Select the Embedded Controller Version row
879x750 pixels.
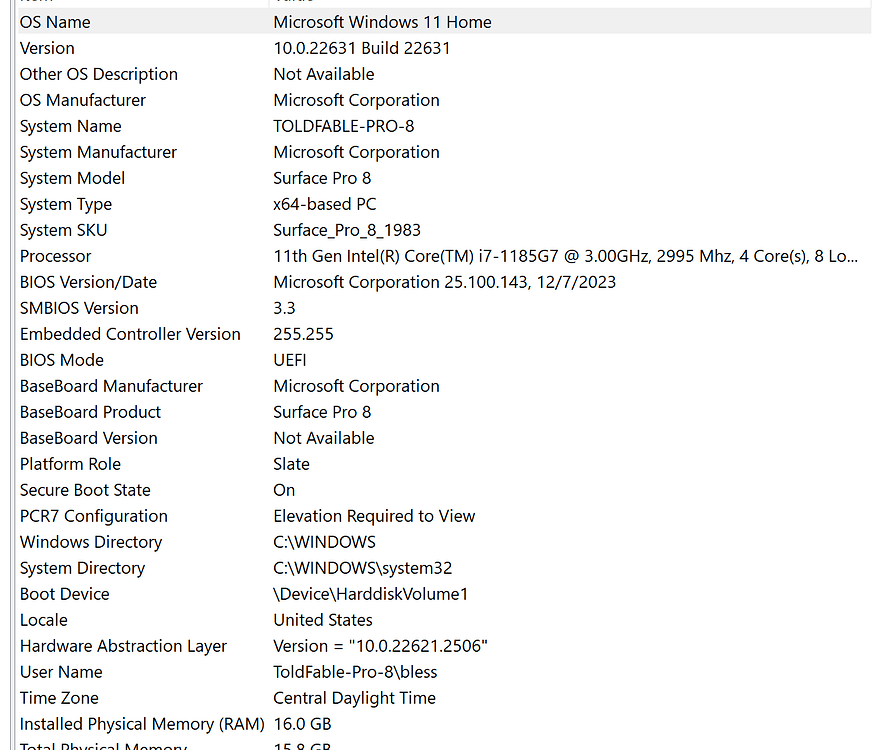click(x=130, y=333)
